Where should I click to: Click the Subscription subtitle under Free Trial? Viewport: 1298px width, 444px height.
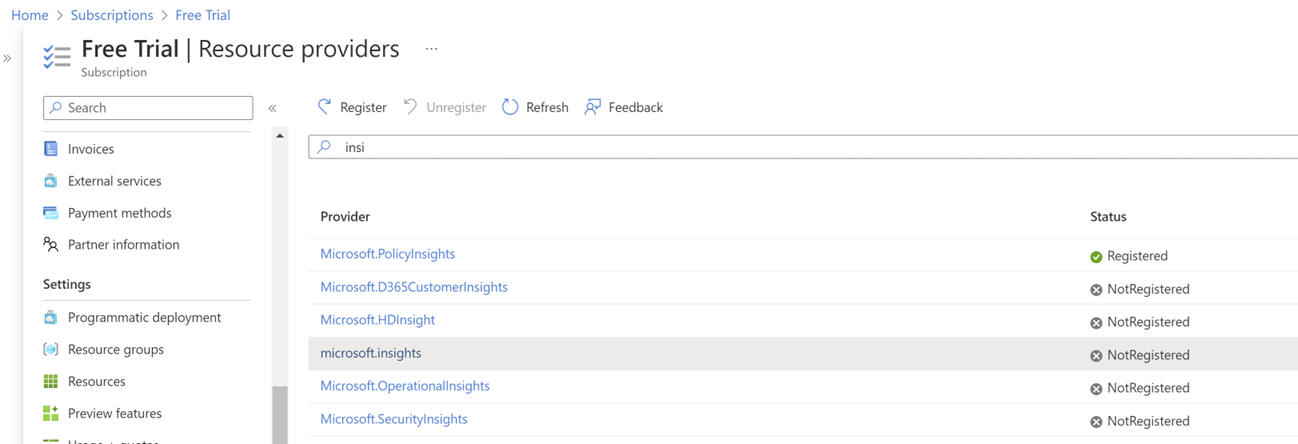[114, 72]
